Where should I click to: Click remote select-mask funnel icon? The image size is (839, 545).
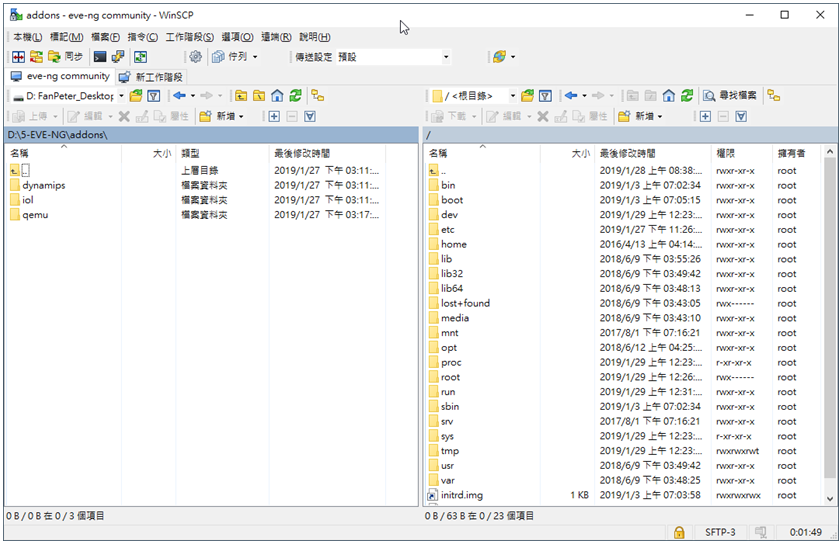pyautogui.click(x=741, y=116)
